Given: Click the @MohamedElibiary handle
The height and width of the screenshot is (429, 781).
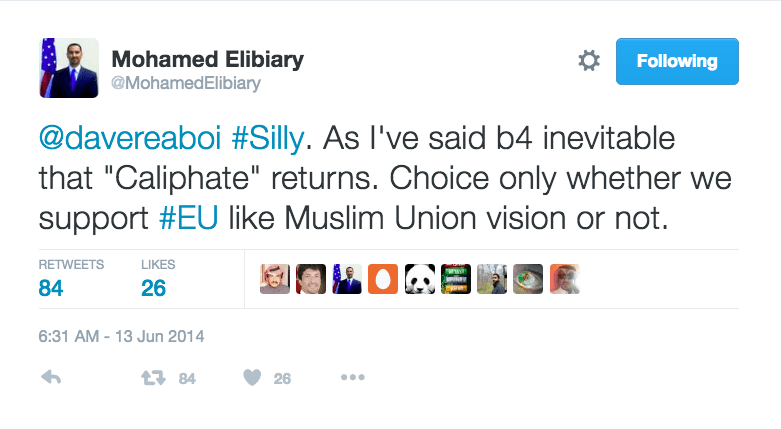Looking at the screenshot, I should (x=185, y=84).
